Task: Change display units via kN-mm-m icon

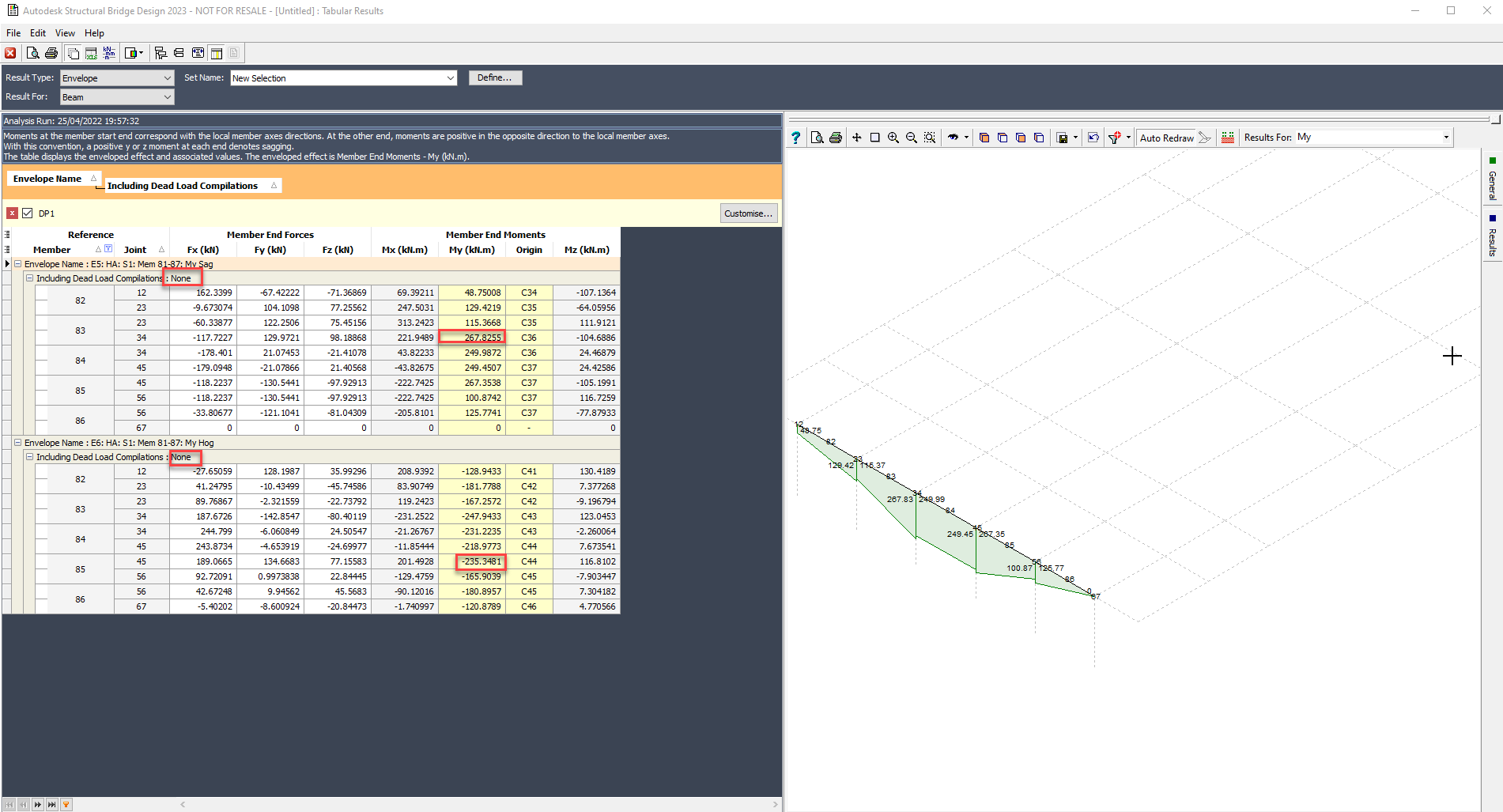Action: pos(108,52)
